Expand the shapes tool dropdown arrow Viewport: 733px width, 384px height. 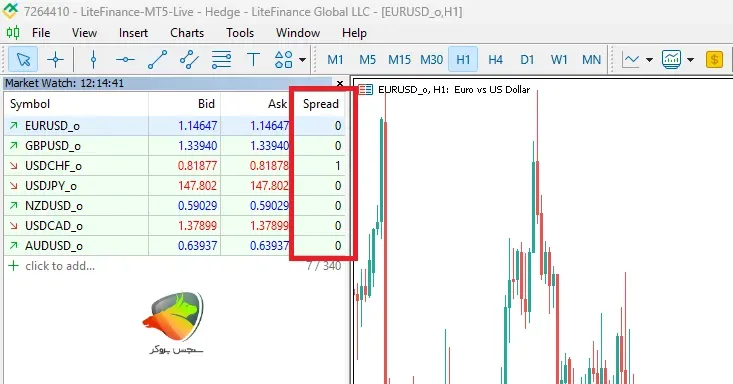tap(302, 59)
